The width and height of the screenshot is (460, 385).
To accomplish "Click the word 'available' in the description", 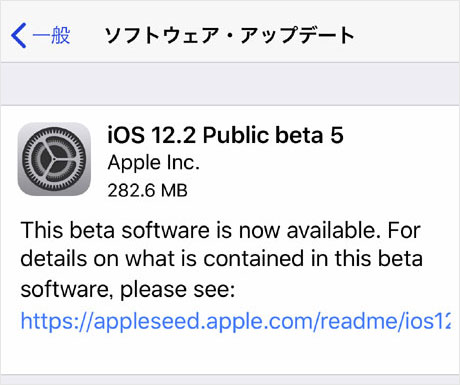I will click(333, 230).
